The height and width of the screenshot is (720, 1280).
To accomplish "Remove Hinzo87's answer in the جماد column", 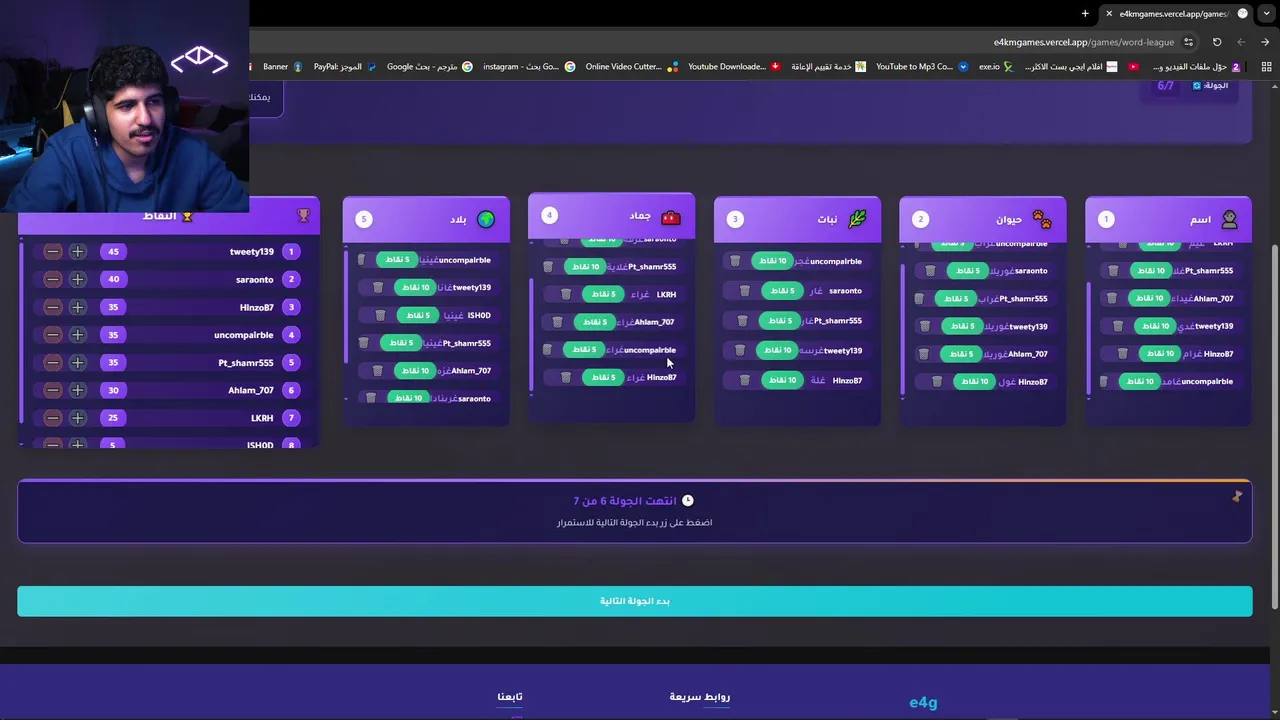I will coord(566,378).
